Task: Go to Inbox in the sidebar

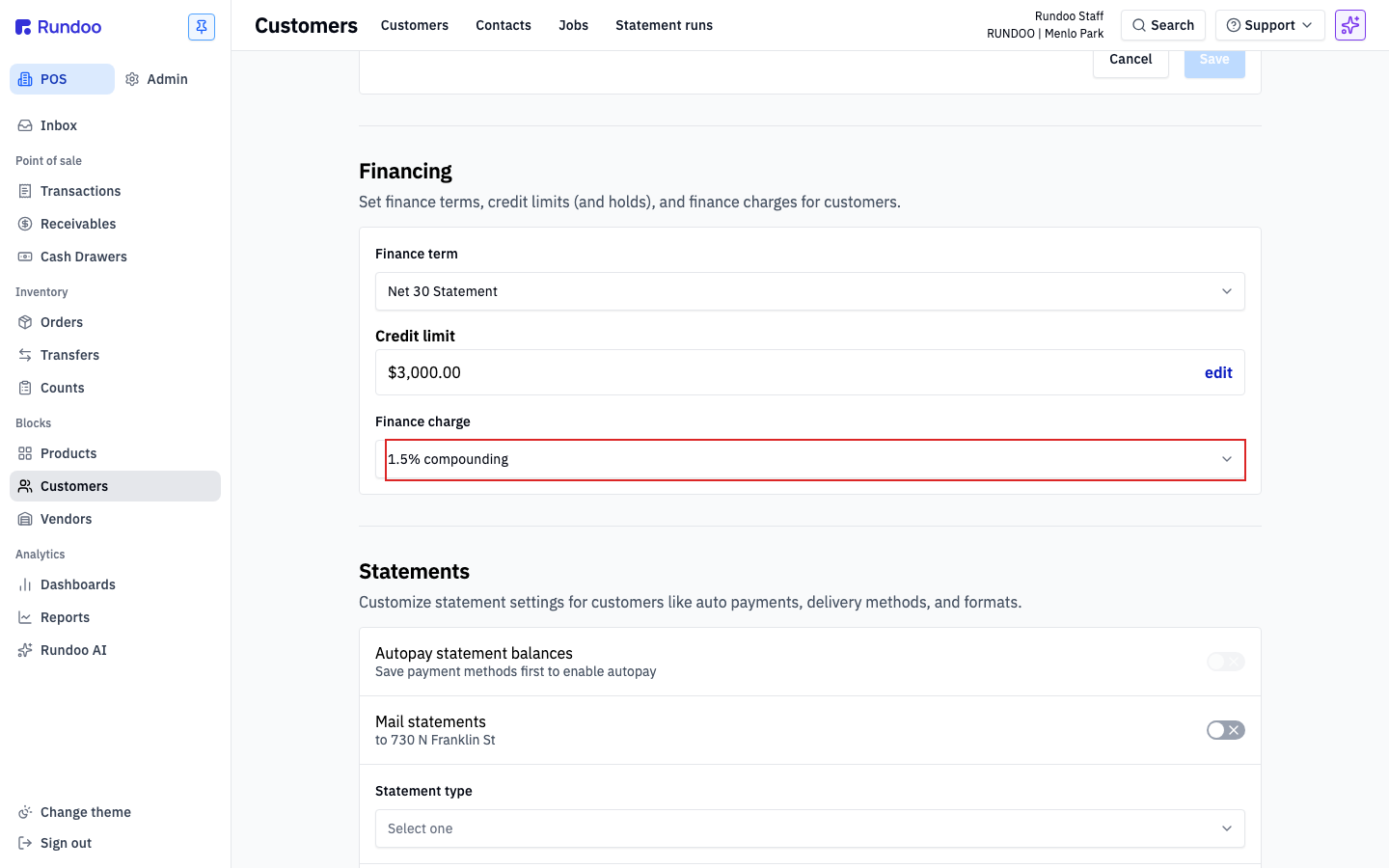Action: point(115,125)
